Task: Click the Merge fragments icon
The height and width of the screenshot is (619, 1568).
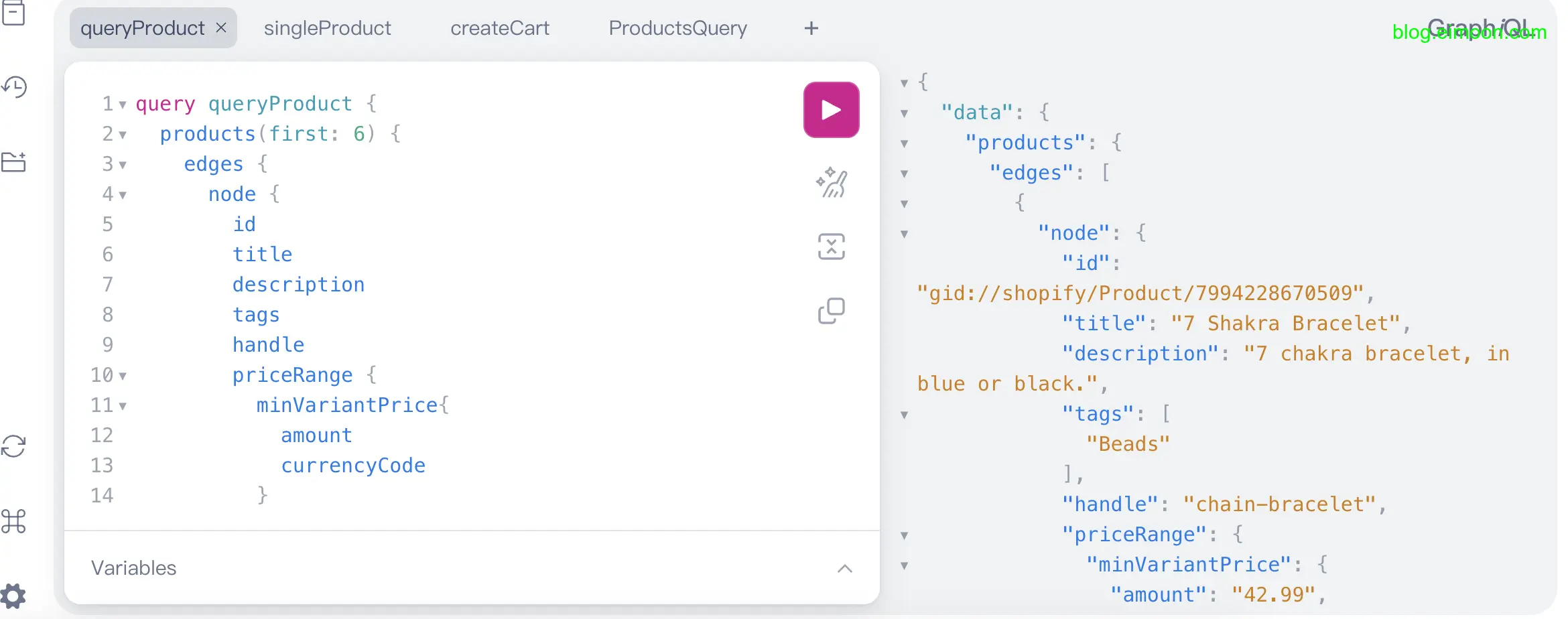Action: 831,247
